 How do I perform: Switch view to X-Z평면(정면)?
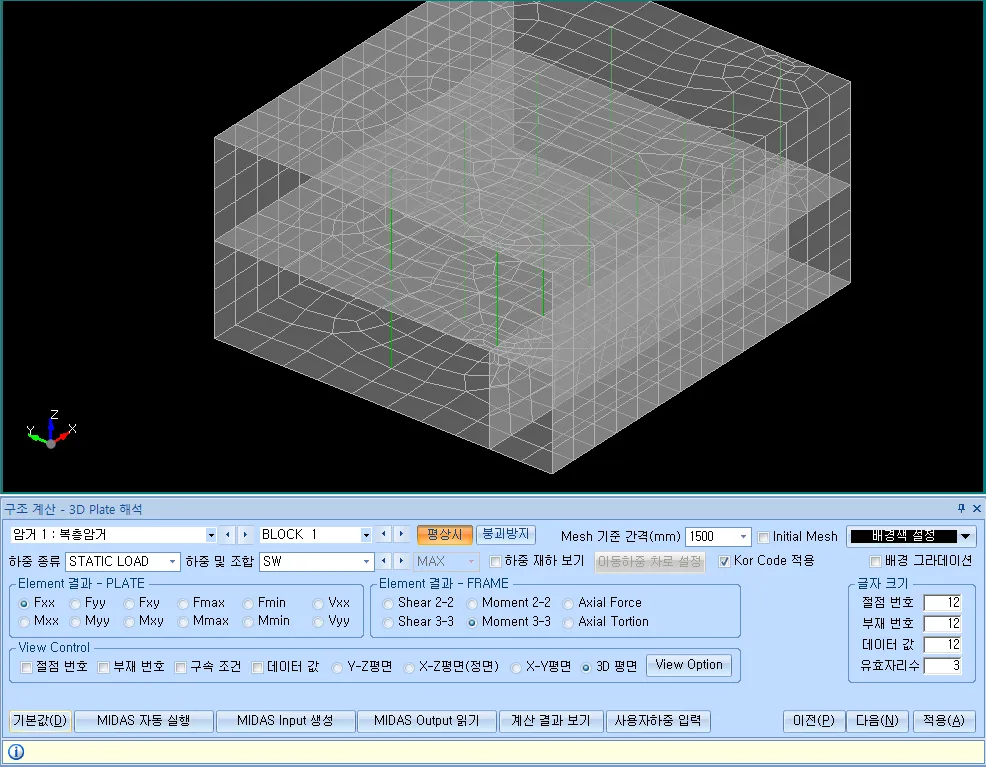click(409, 668)
